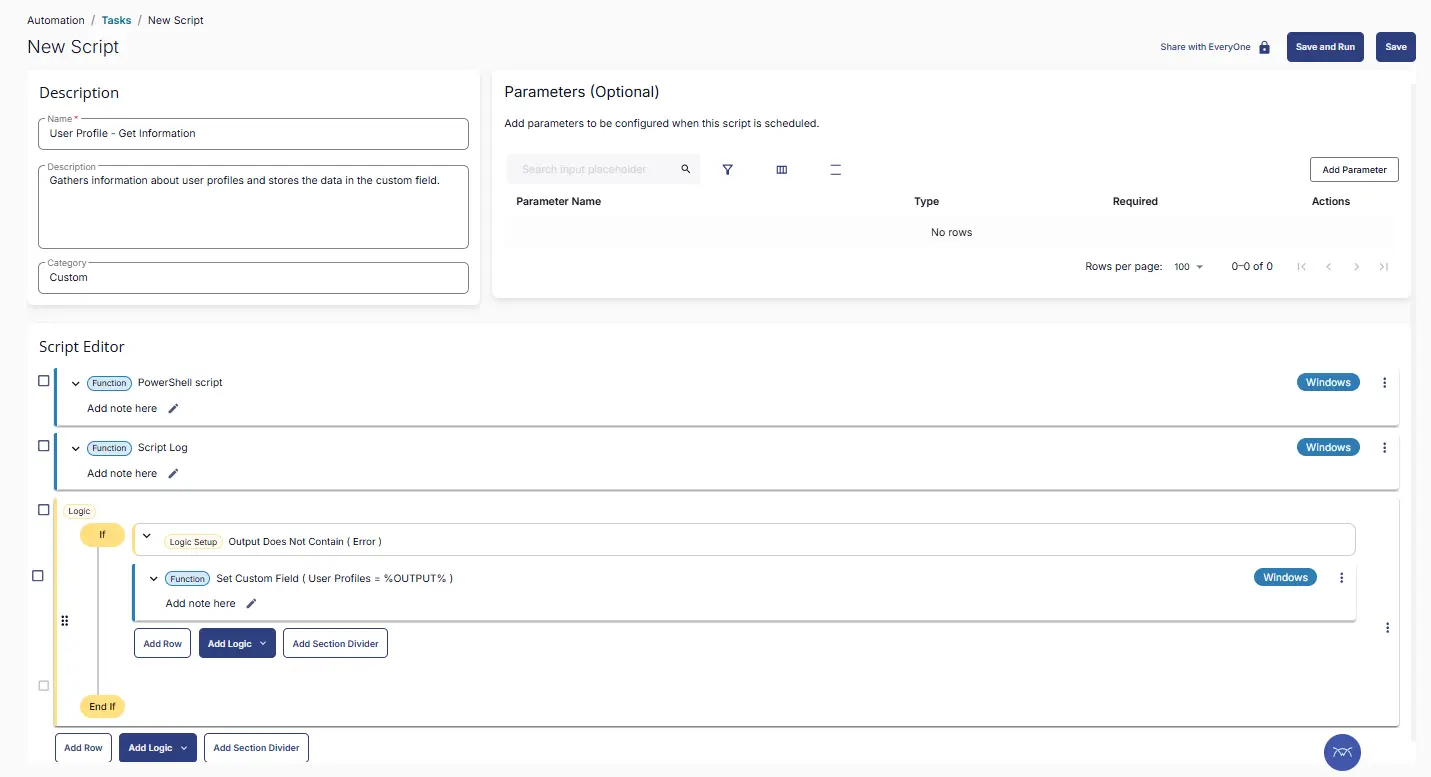Image resolution: width=1431 pixels, height=777 pixels.
Task: Go to Tasks in the breadcrumb
Action: coord(116,20)
